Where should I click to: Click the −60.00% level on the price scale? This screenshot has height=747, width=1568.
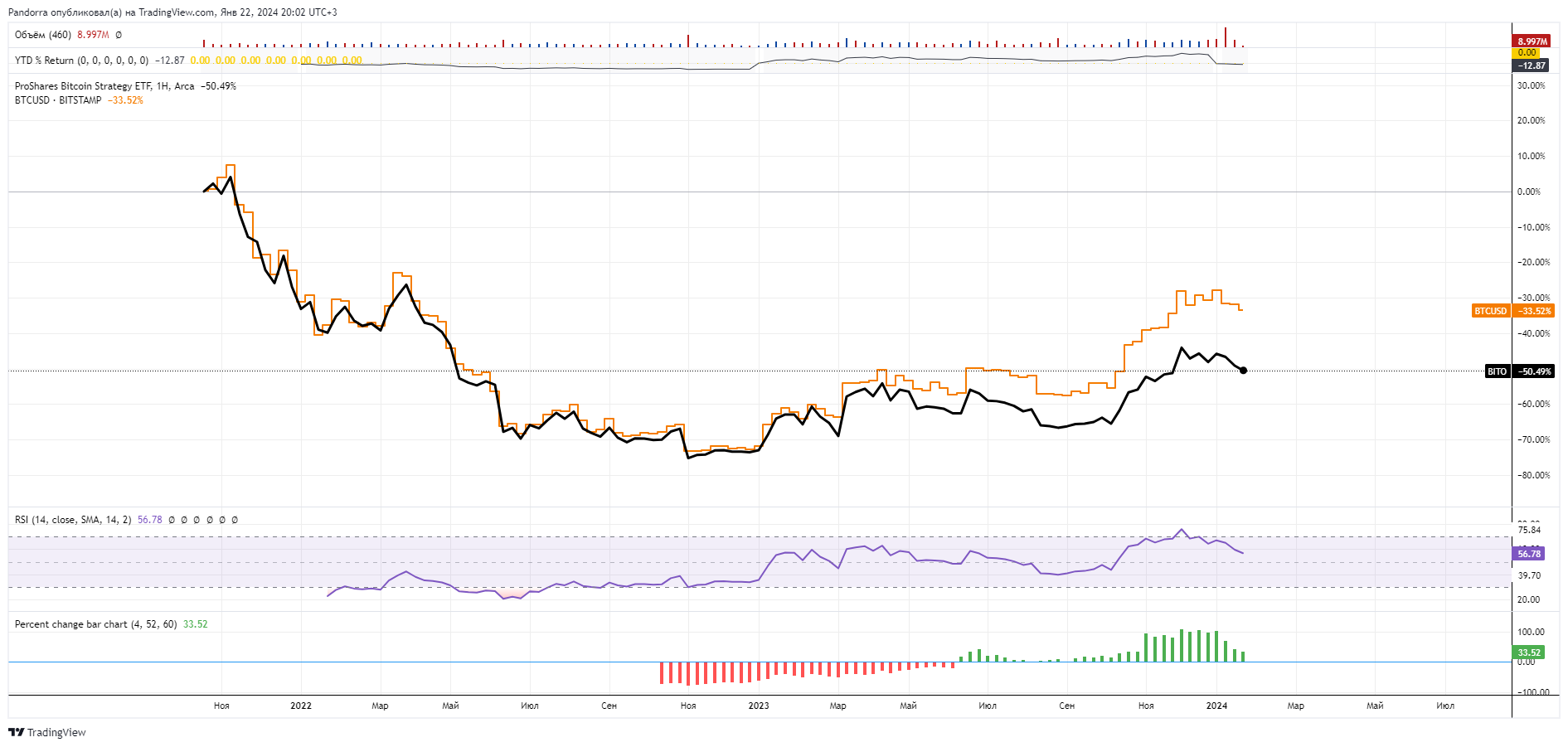[x=1533, y=404]
